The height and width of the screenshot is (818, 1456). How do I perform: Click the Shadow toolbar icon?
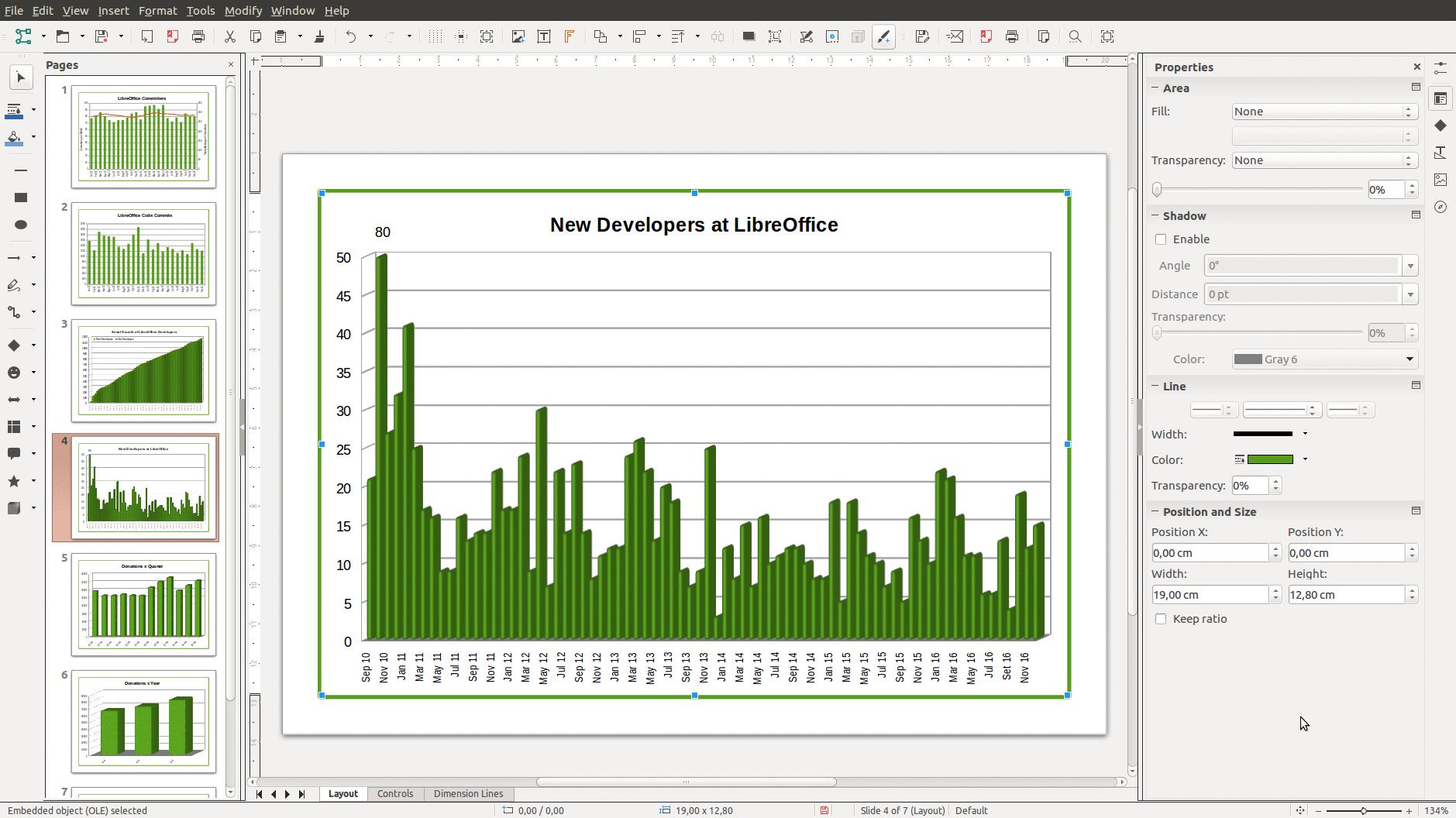(x=749, y=36)
